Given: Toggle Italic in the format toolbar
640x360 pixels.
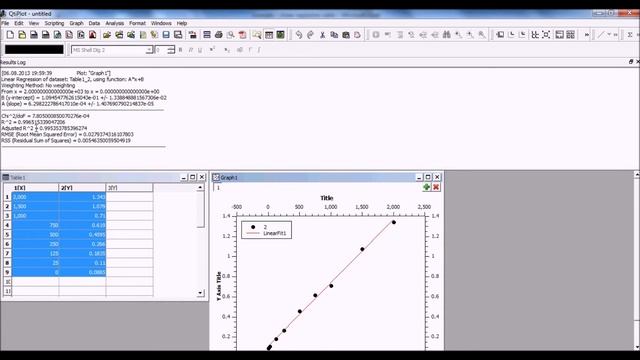Looking at the screenshot, I should (190, 50).
